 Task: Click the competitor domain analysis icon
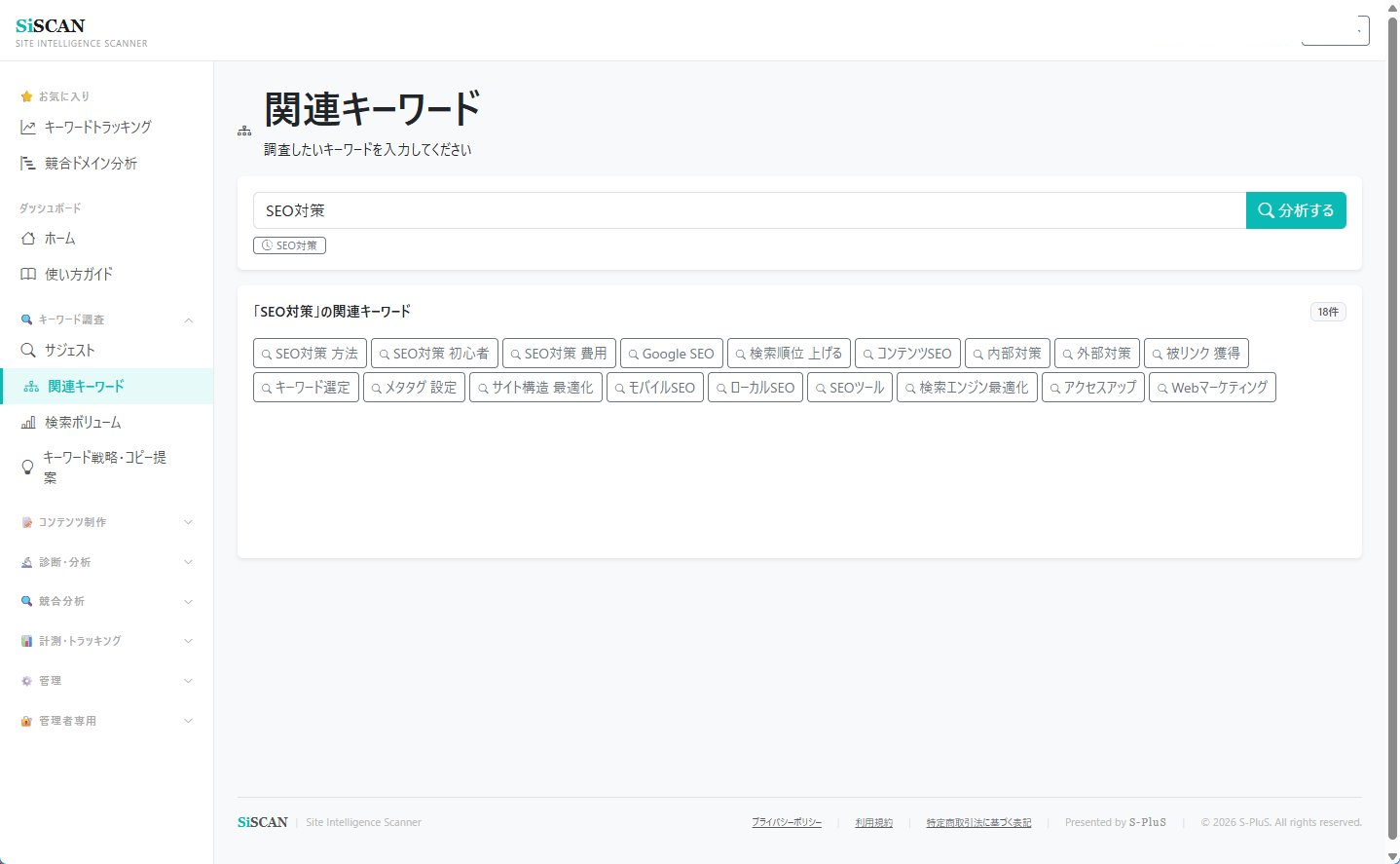[x=28, y=164]
